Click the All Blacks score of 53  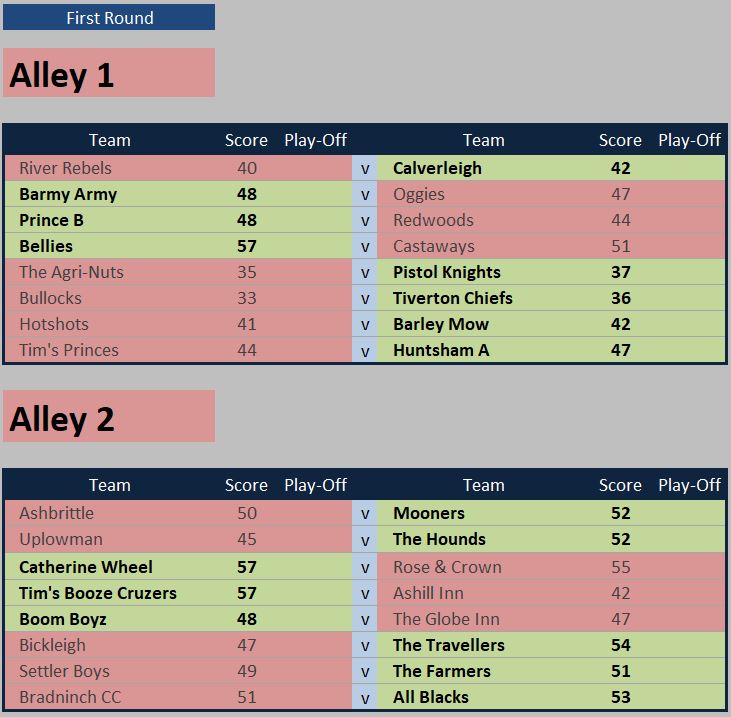point(620,697)
